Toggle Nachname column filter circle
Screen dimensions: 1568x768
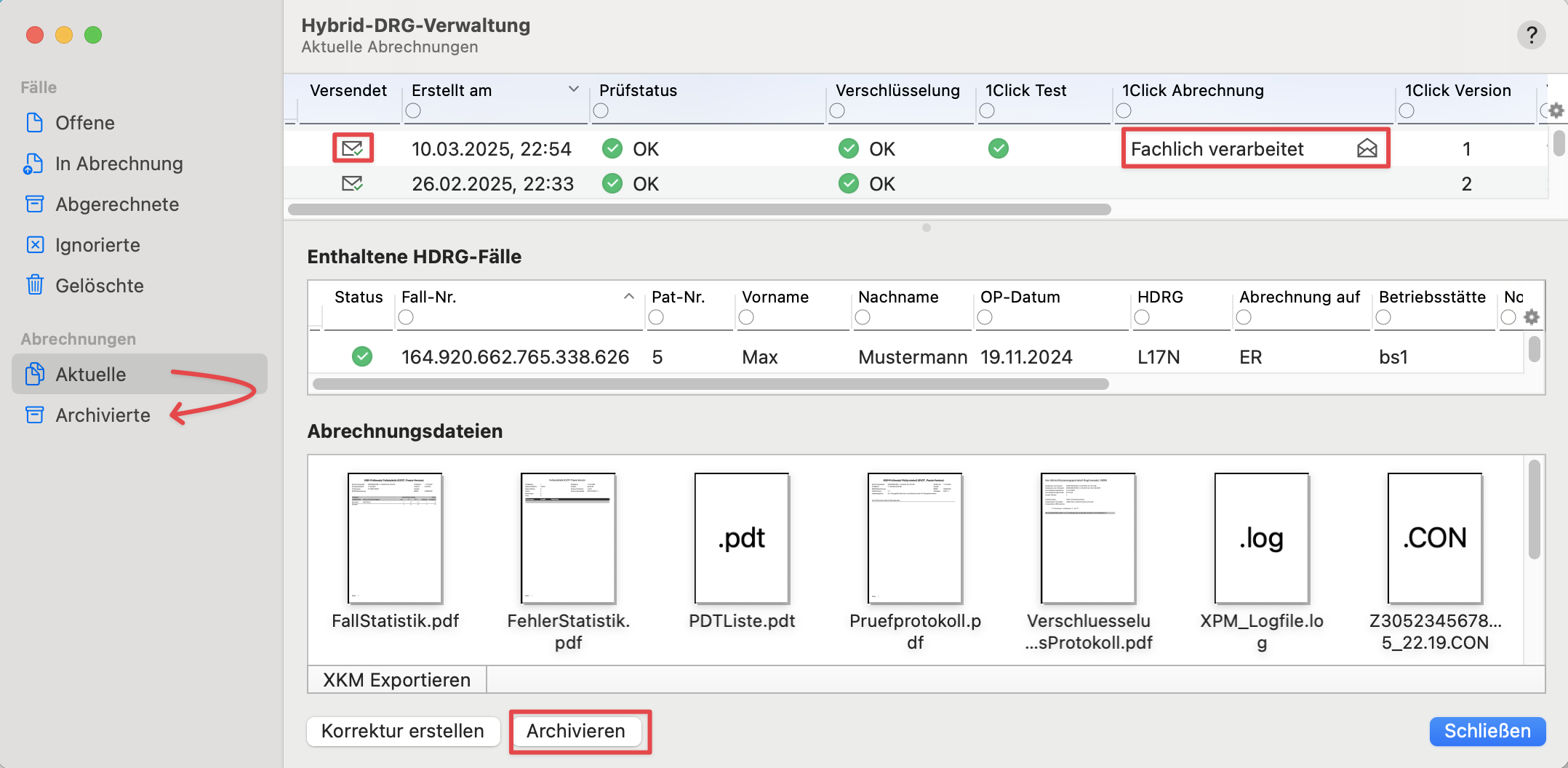(x=863, y=317)
